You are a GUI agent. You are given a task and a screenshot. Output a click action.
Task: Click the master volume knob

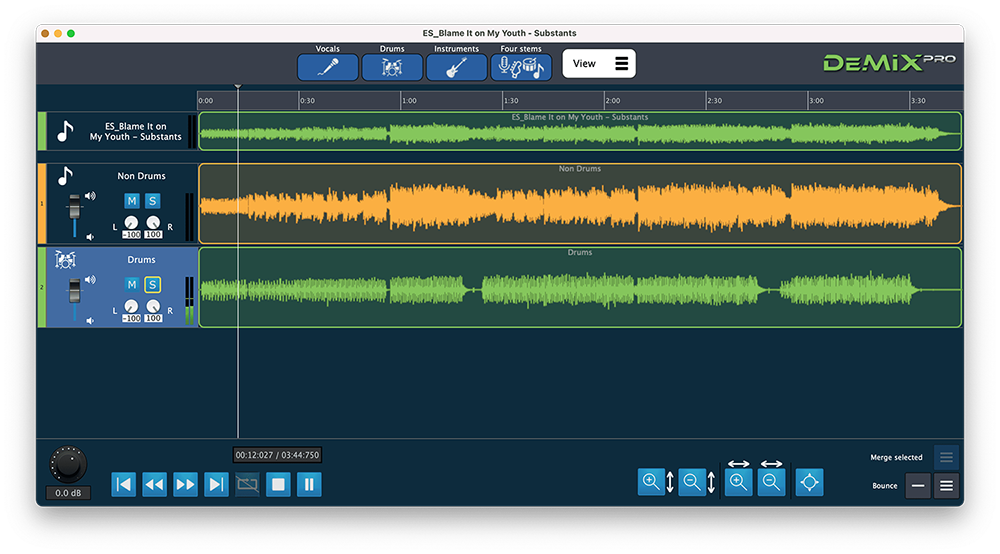pos(68,464)
